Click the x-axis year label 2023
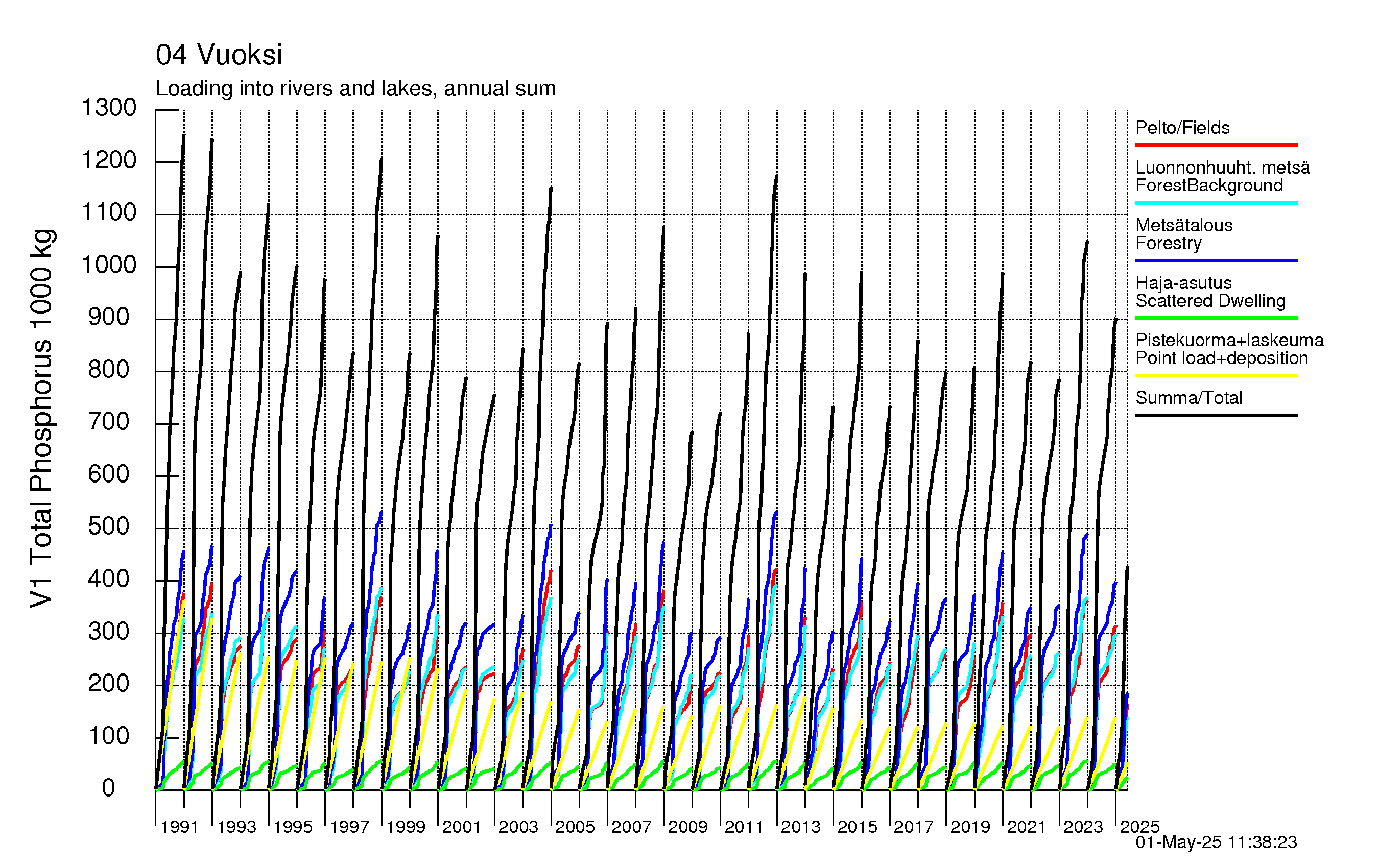The width and height of the screenshot is (1379, 868). pyautogui.click(x=1083, y=827)
